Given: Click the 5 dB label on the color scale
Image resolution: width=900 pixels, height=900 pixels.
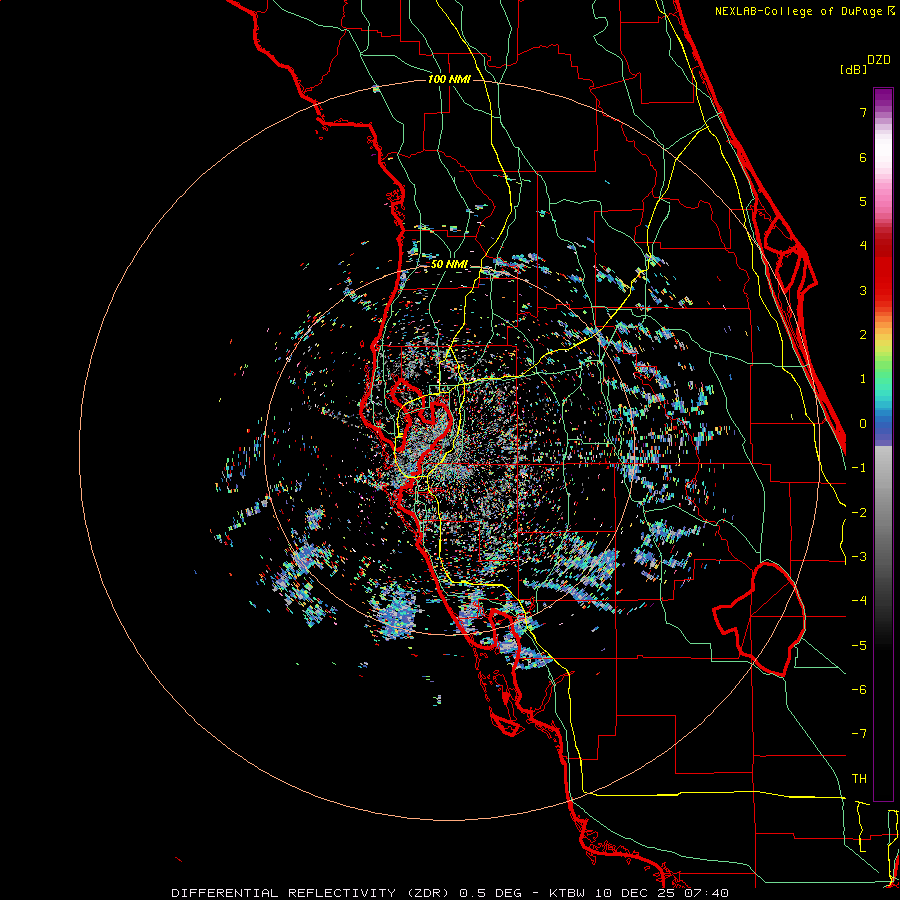Looking at the screenshot, I should click(863, 201).
